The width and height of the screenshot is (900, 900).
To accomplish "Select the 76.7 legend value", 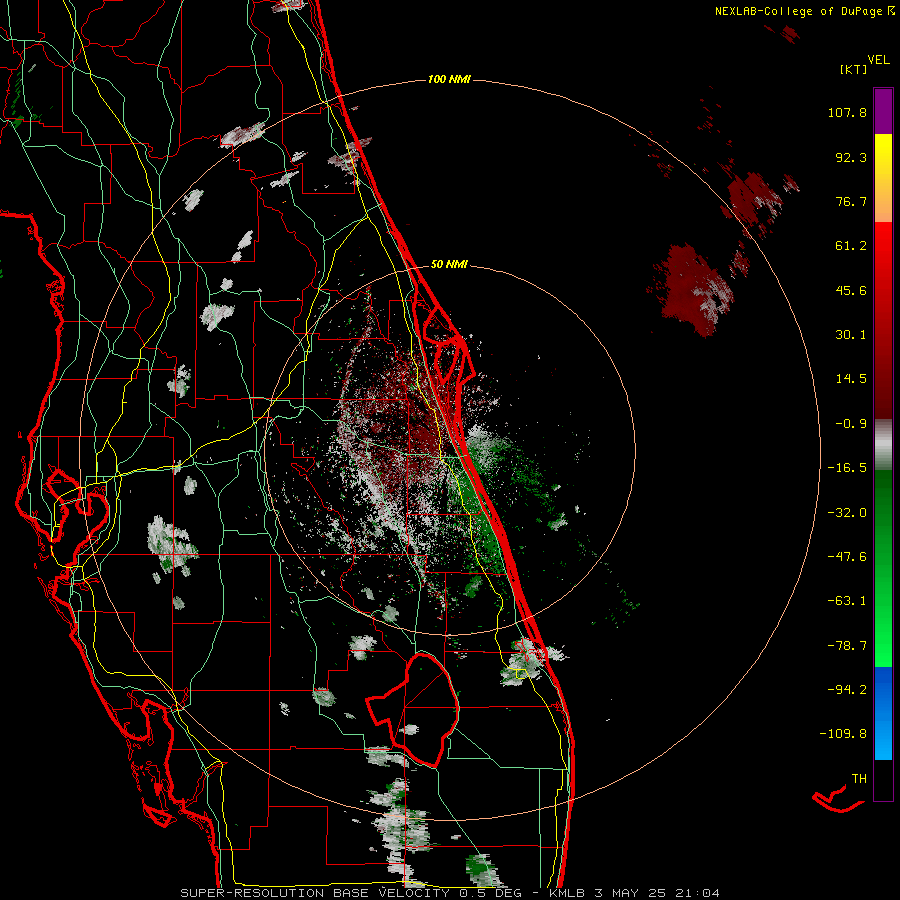I will [x=851, y=201].
